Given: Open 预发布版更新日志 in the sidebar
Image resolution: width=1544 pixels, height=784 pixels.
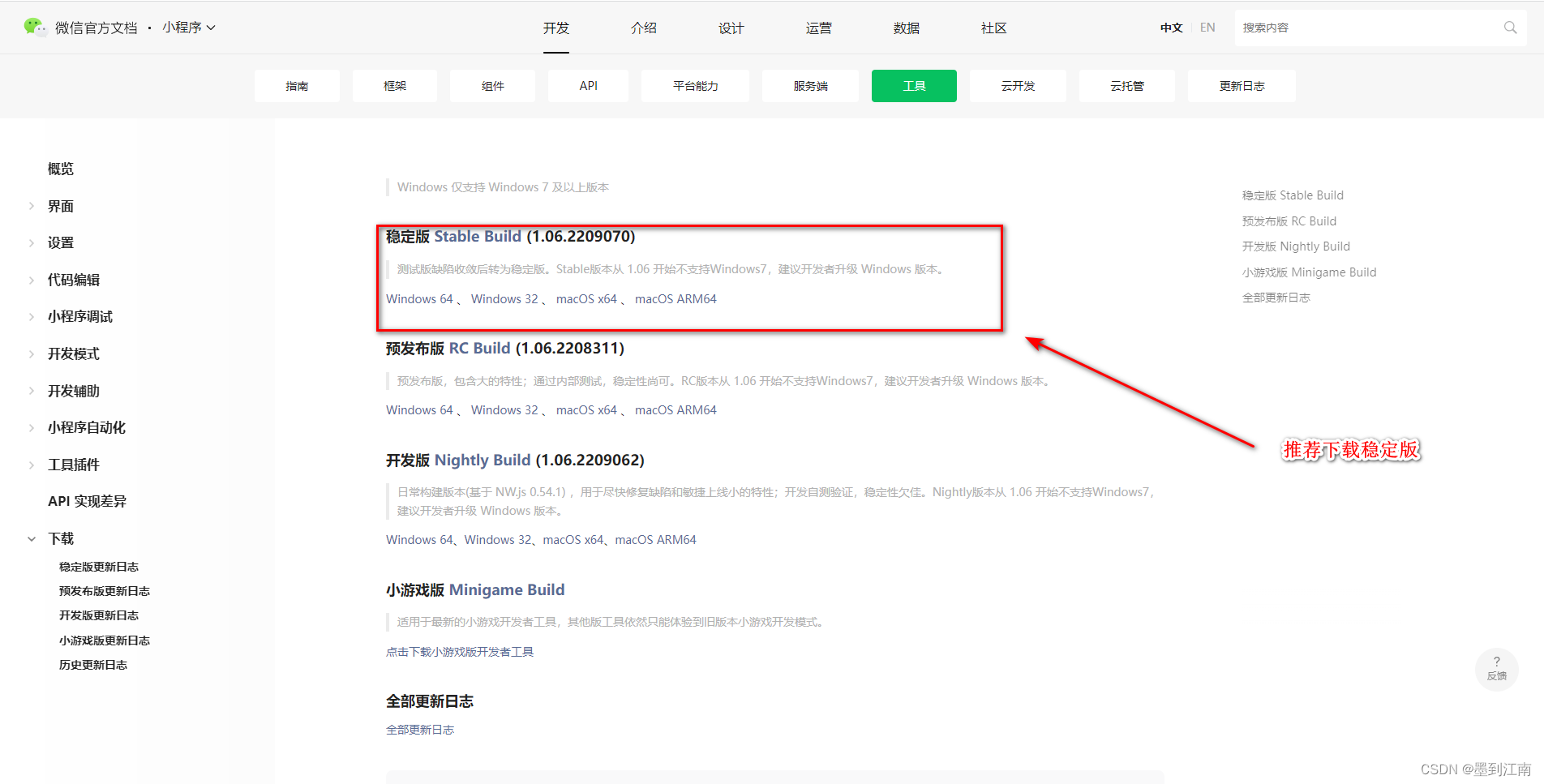Looking at the screenshot, I should pyautogui.click(x=105, y=591).
